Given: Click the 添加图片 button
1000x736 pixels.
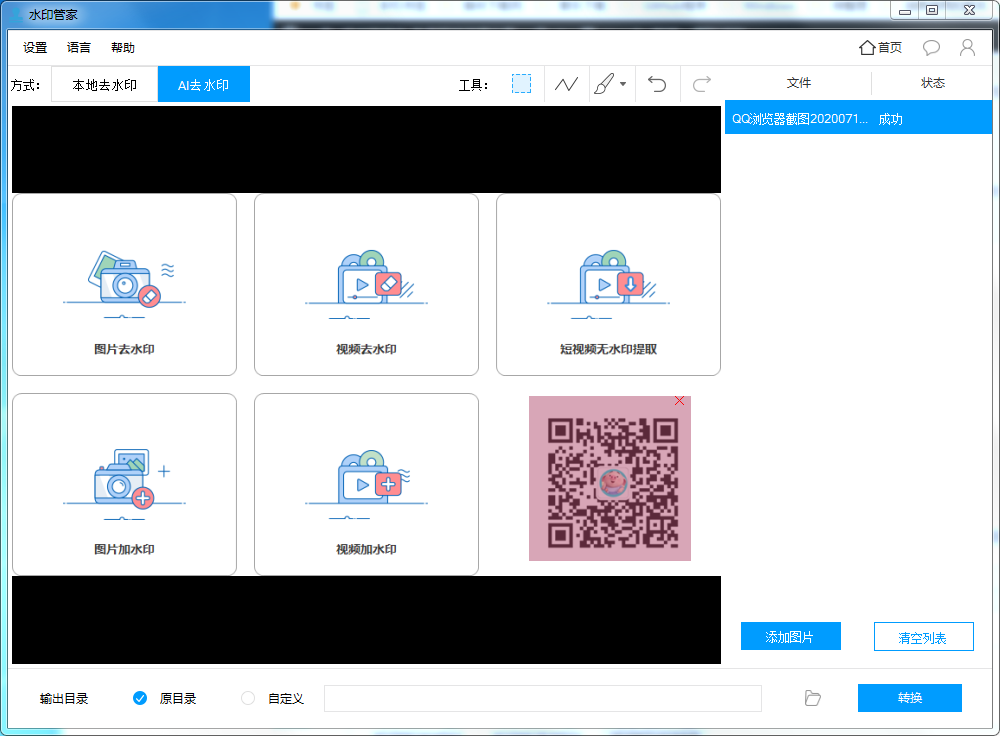Looking at the screenshot, I should click(790, 637).
